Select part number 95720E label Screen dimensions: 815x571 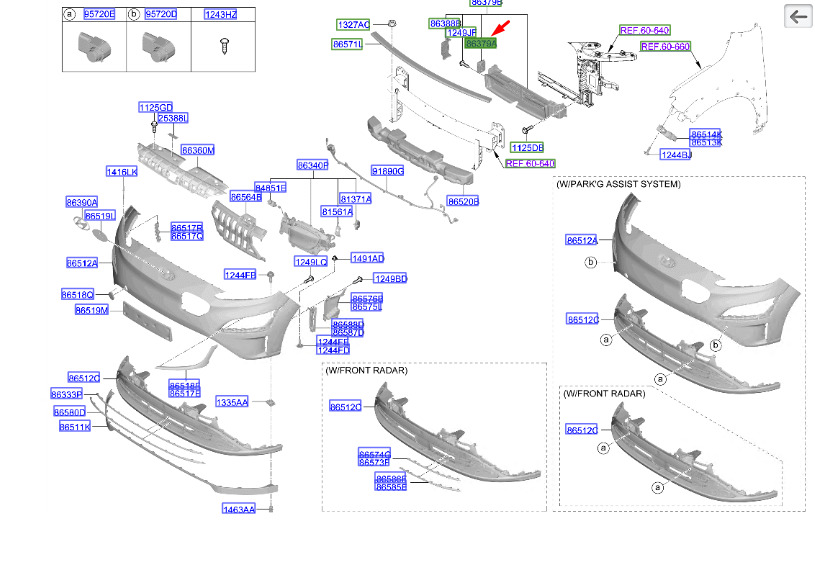[x=99, y=15]
